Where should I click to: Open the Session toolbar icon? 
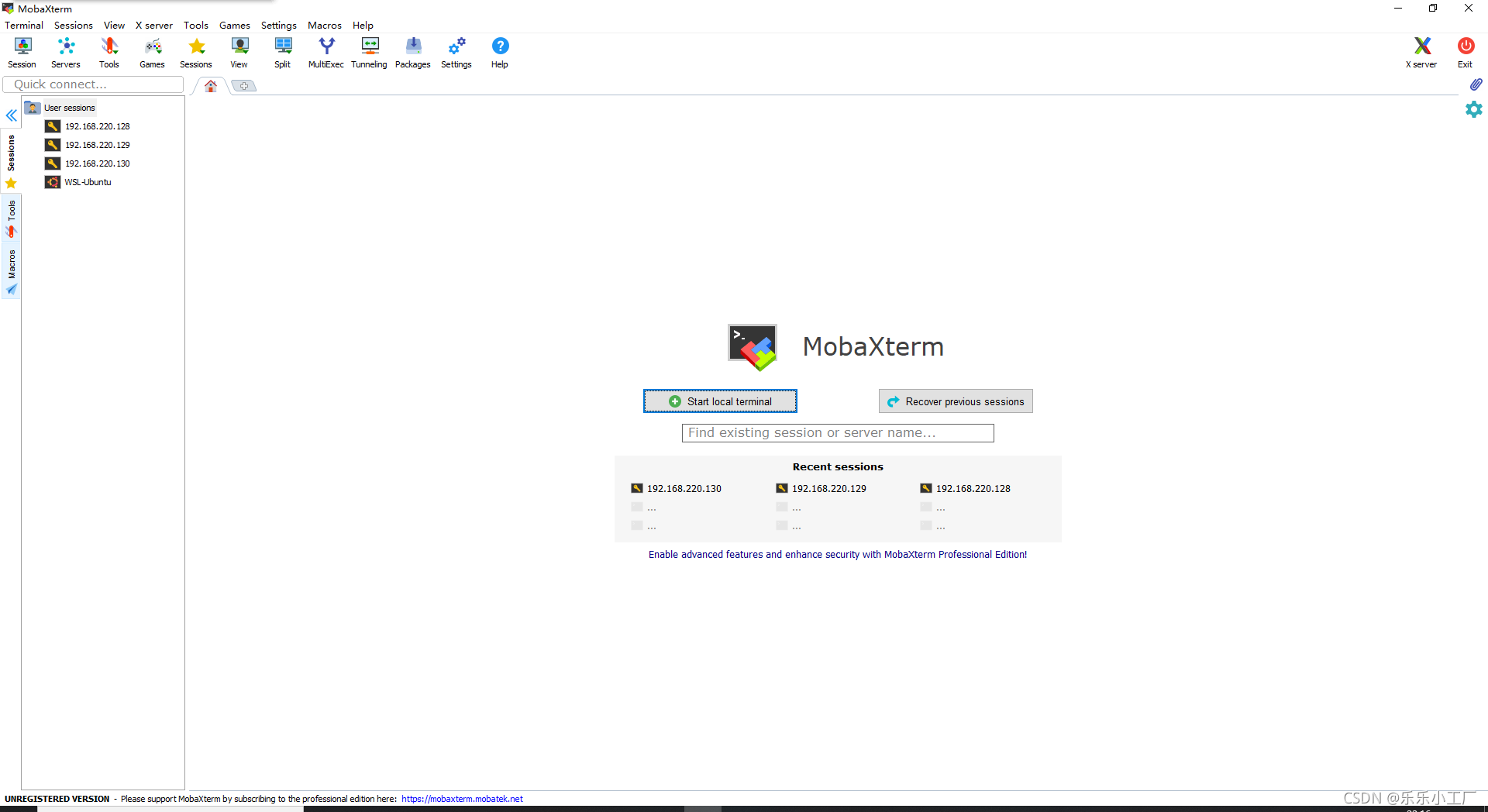(x=22, y=53)
